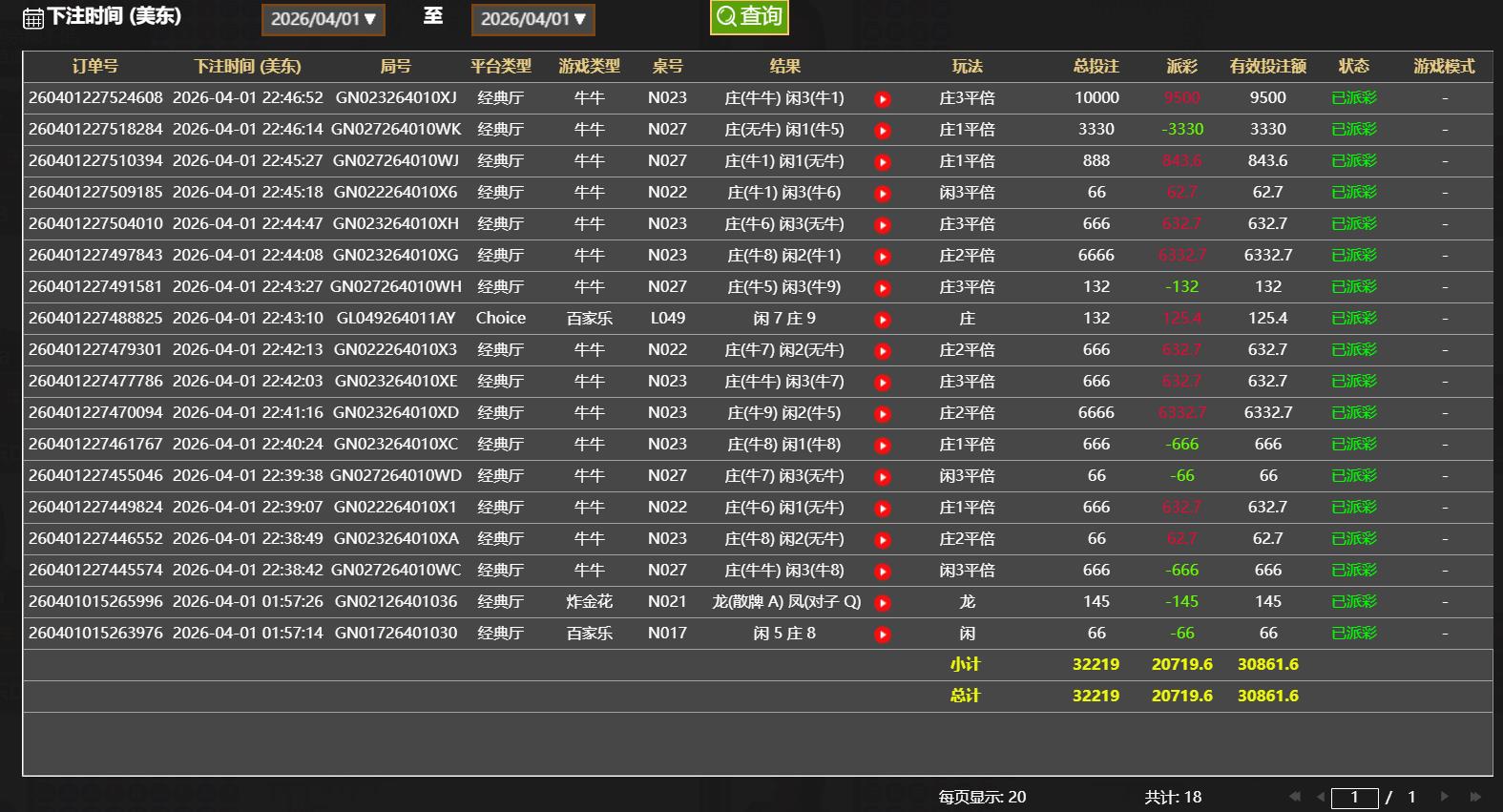
Task: Click the green 查询 search button
Action: coord(749,16)
